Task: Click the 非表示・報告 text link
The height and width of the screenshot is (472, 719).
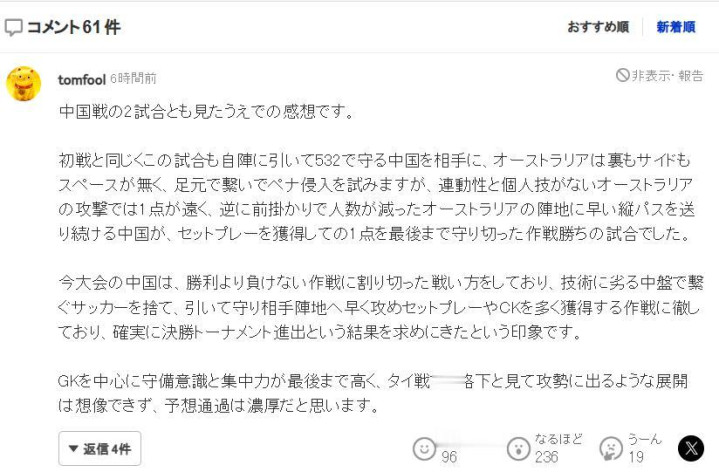Action: [x=667, y=76]
